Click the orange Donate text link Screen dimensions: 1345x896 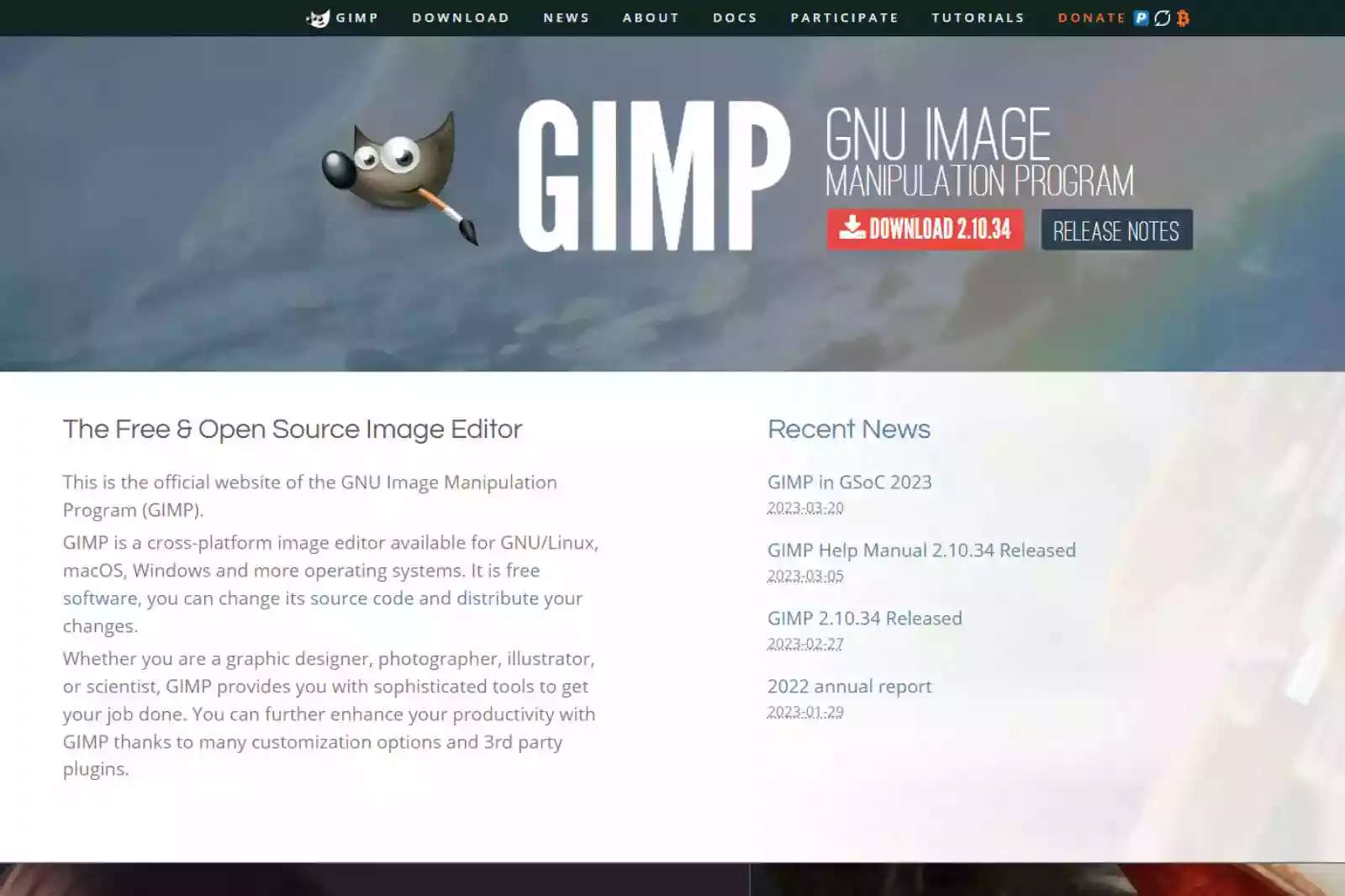[x=1091, y=18]
